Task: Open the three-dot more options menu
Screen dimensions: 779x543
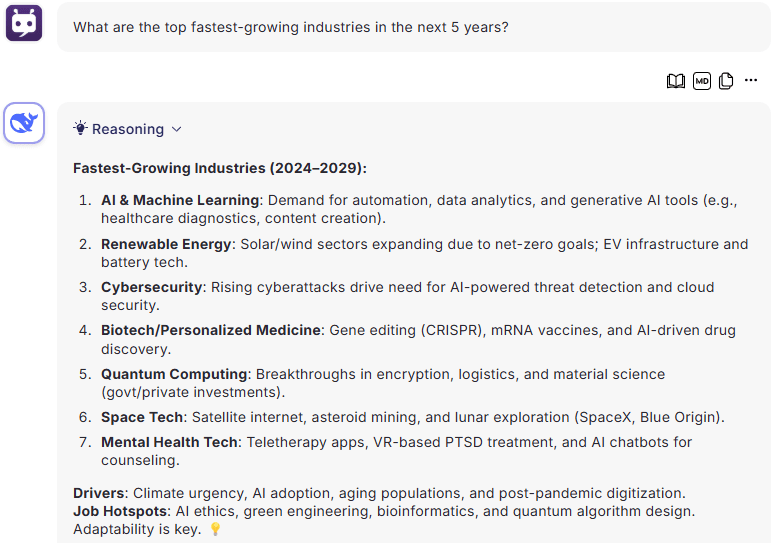Action: (751, 80)
